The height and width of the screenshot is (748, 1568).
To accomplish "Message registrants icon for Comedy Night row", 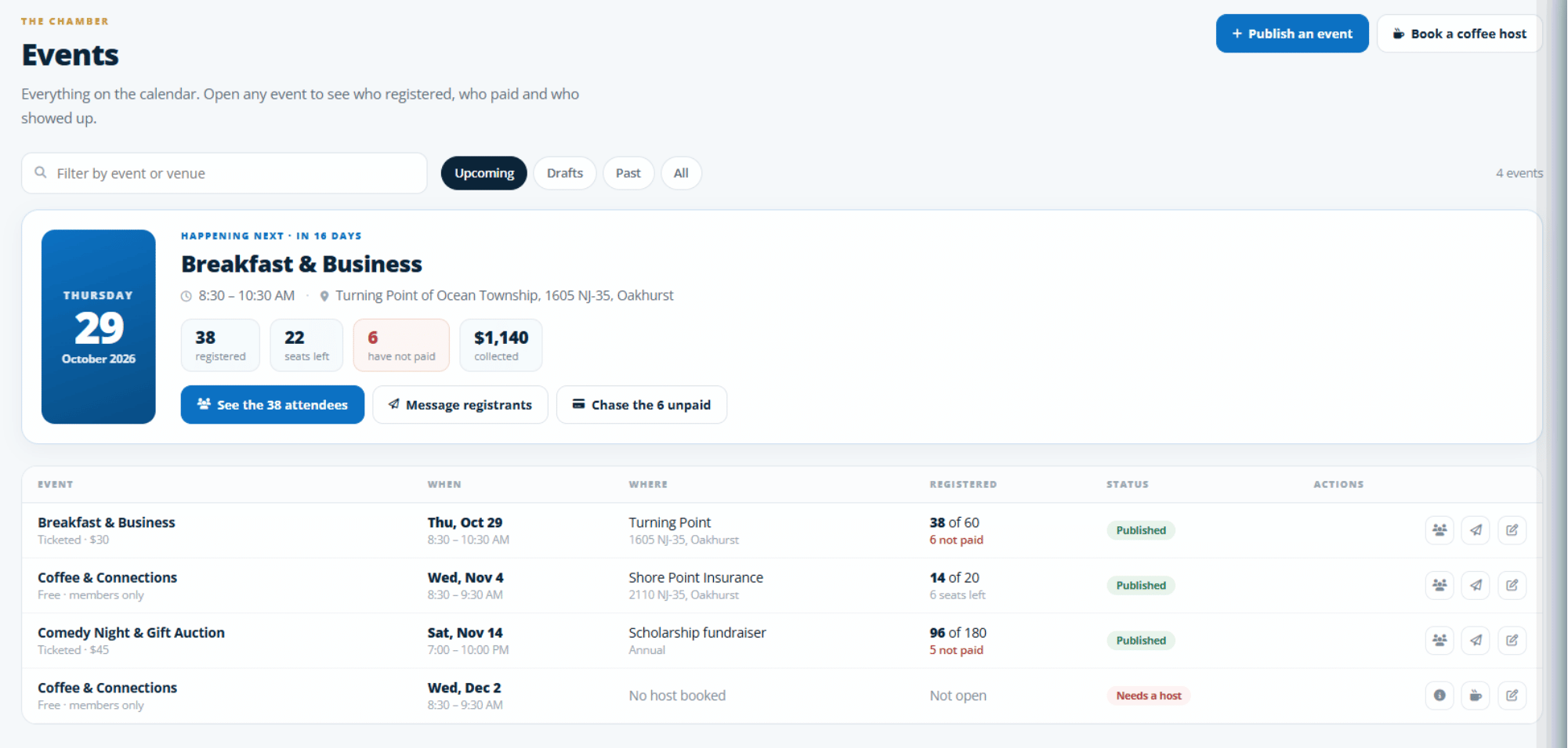I will pos(1476,641).
